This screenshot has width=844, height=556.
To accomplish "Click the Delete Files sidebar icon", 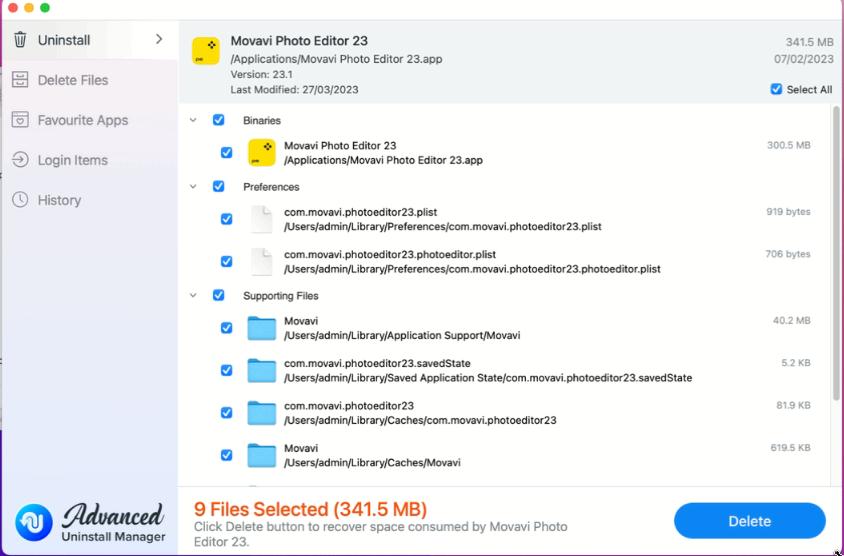I will point(20,80).
